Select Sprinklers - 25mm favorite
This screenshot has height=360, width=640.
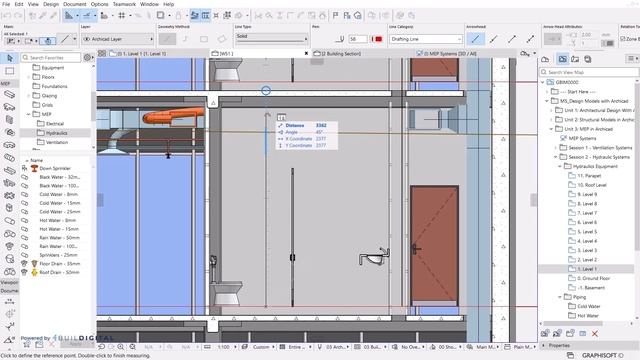[x=58, y=255]
